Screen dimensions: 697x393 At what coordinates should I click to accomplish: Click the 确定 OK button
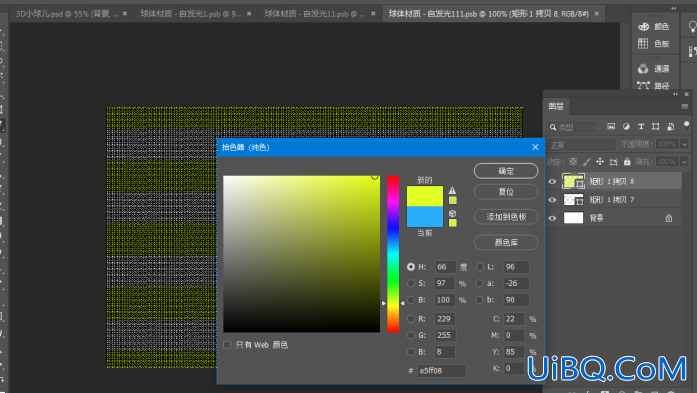(x=506, y=171)
